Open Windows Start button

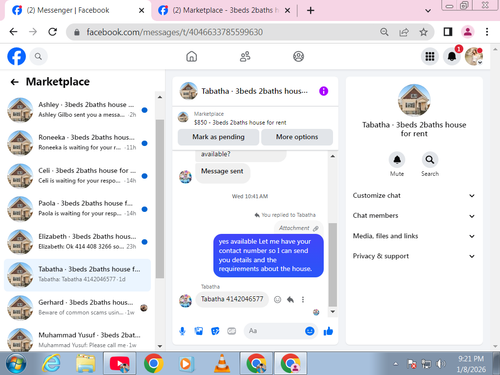coord(15,363)
